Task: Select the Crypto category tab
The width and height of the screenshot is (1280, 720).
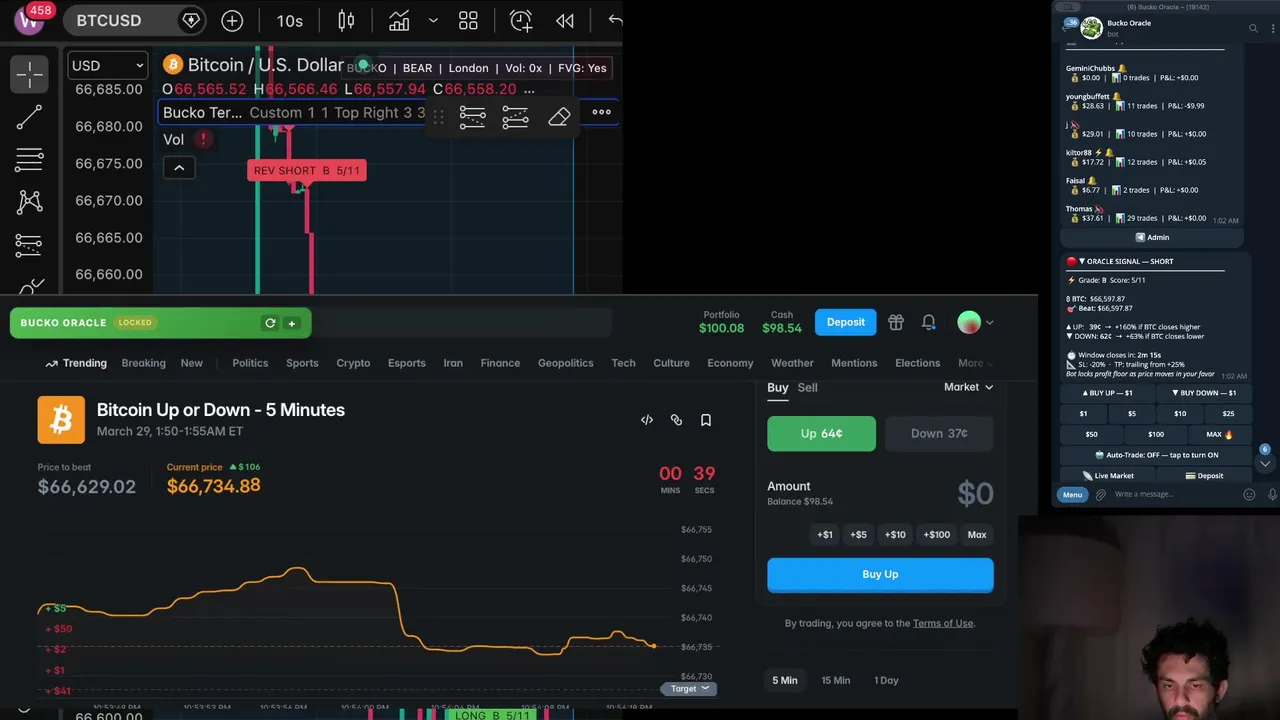Action: (353, 363)
